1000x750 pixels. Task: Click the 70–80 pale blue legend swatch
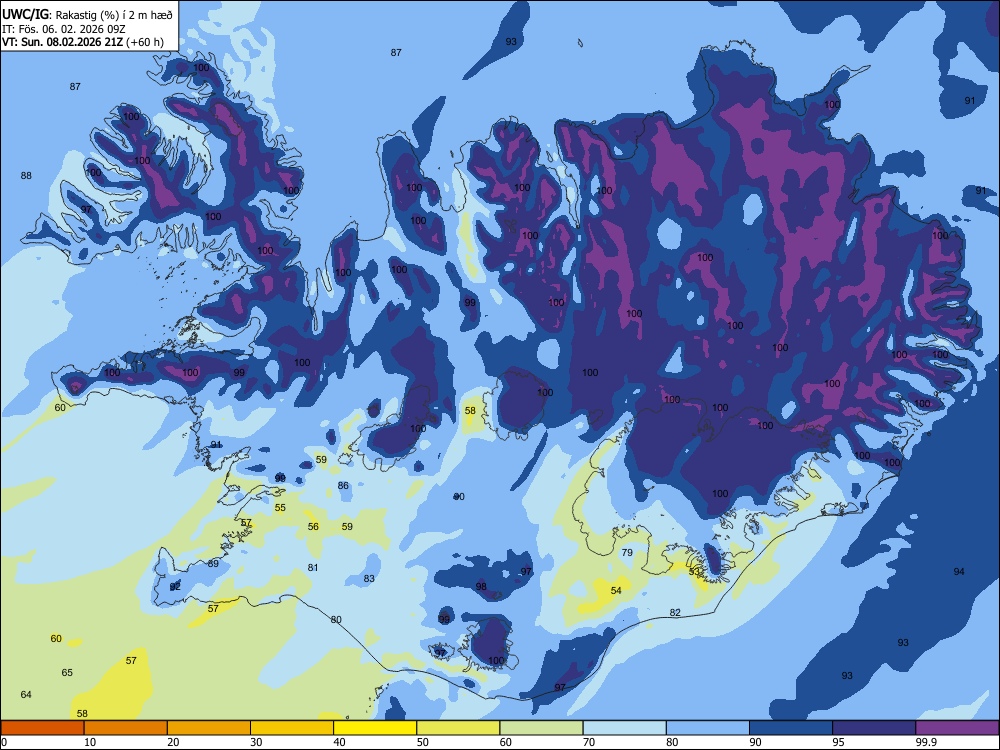pyautogui.click(x=624, y=728)
